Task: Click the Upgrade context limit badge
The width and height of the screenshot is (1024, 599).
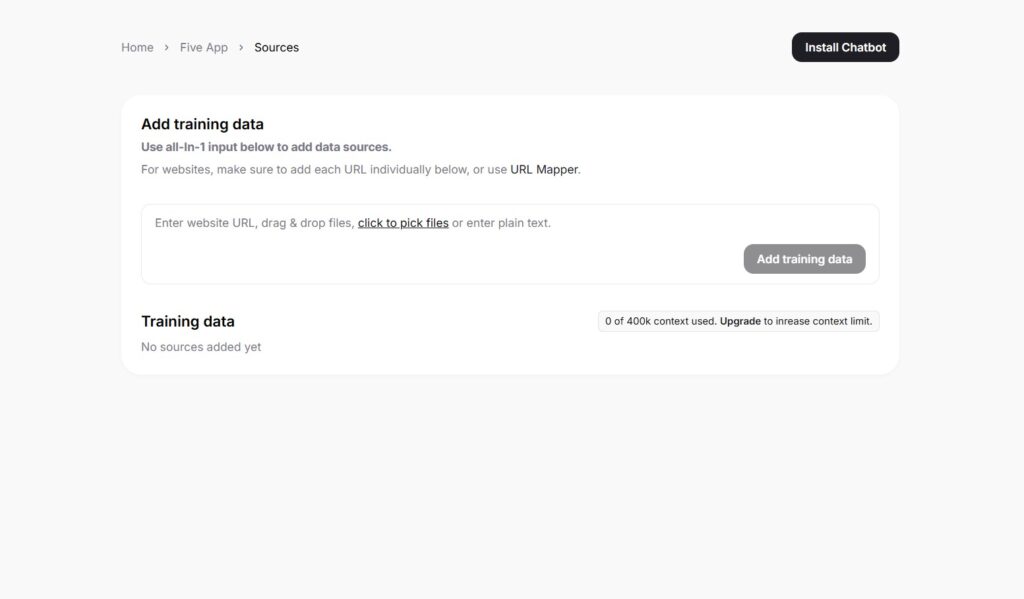Action: click(x=738, y=321)
